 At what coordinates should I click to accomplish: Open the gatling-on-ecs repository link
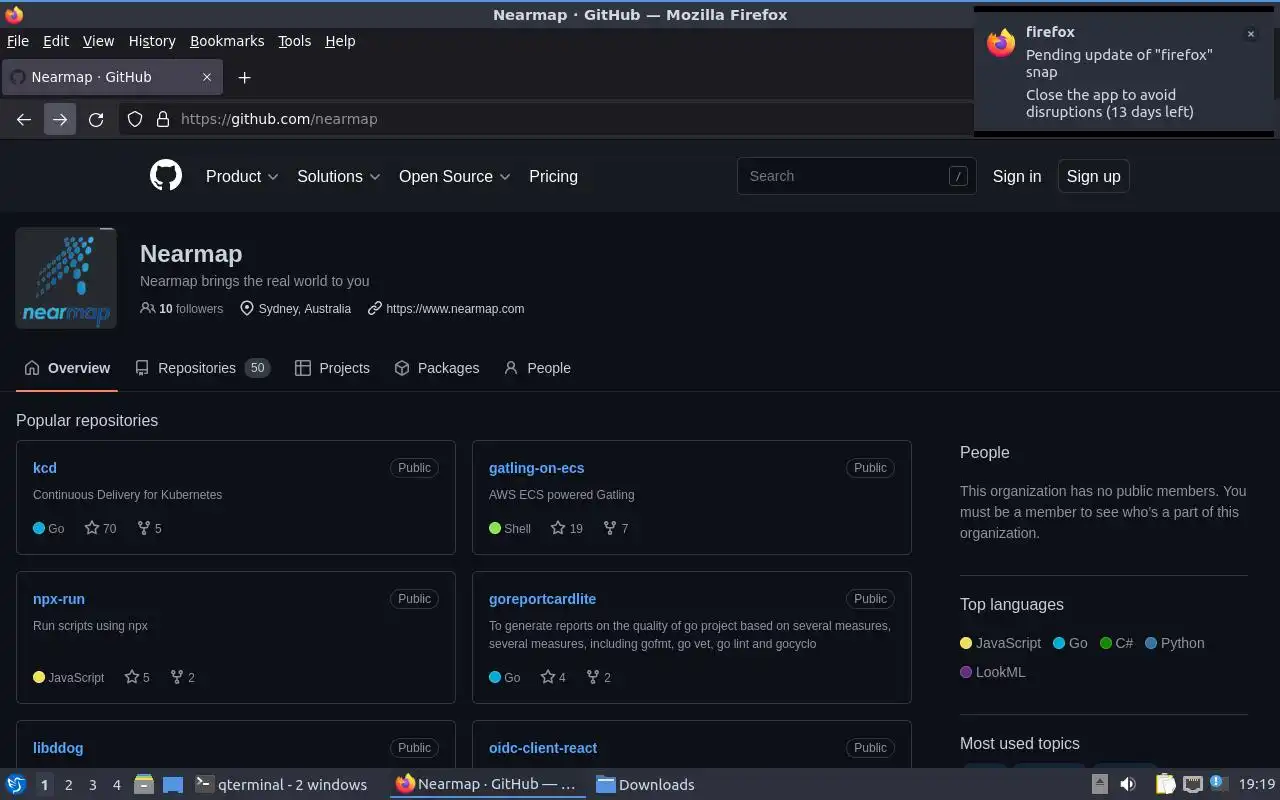pyautogui.click(x=536, y=468)
